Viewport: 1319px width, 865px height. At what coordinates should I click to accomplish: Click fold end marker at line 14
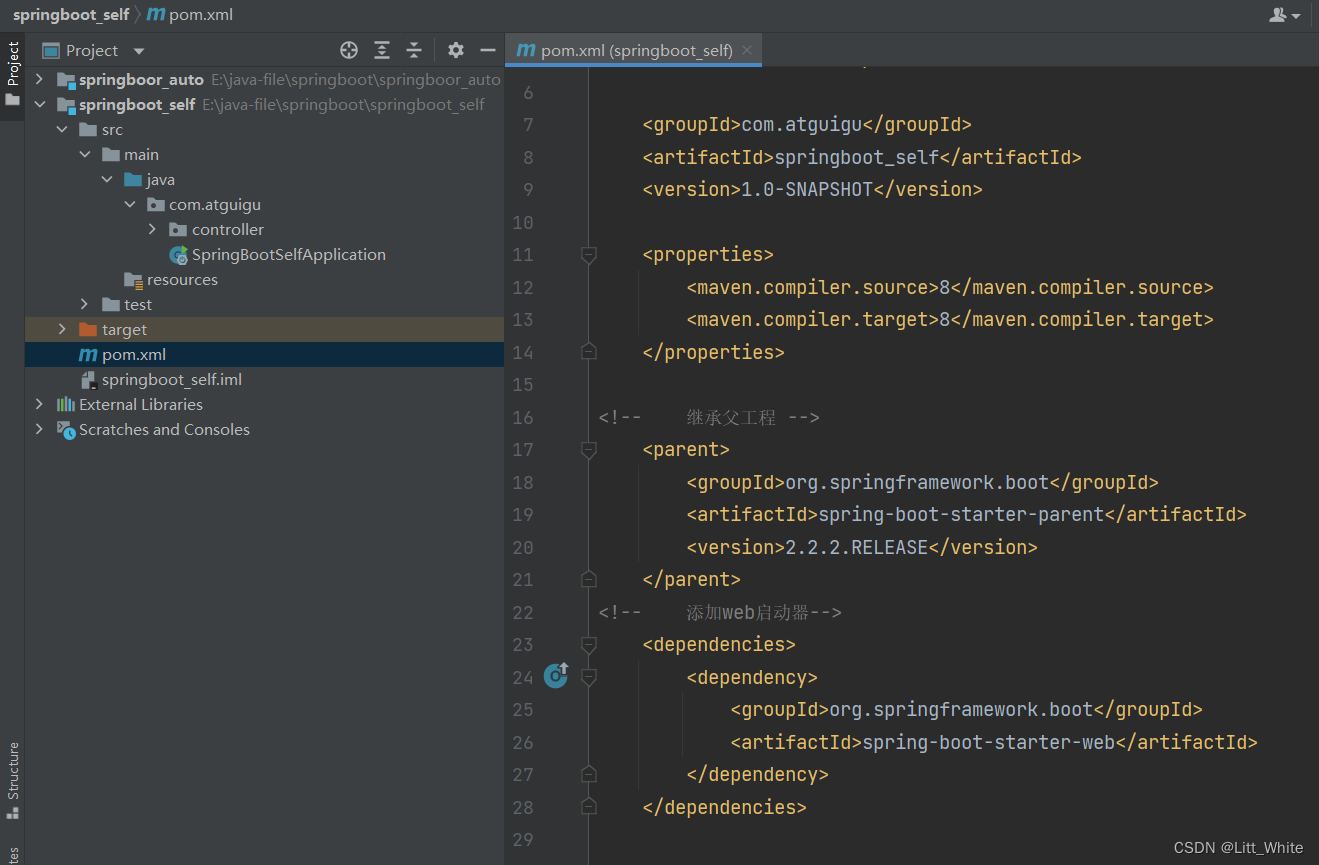(589, 351)
